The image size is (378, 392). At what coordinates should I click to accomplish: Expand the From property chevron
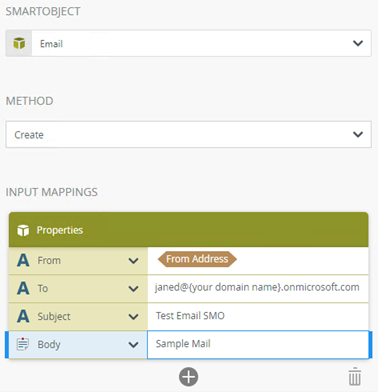click(x=133, y=261)
